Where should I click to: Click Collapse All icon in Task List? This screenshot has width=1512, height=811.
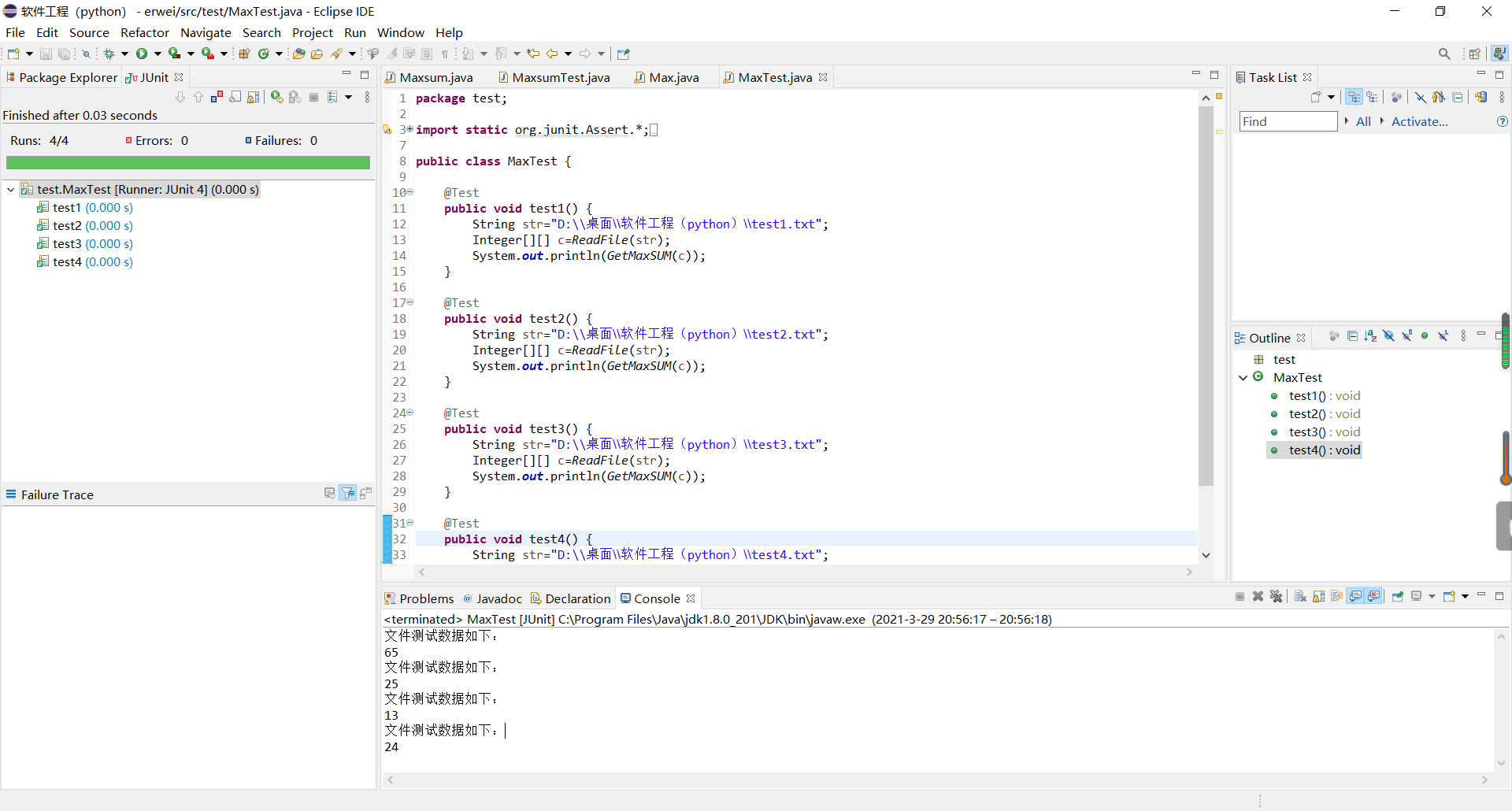tap(1458, 97)
